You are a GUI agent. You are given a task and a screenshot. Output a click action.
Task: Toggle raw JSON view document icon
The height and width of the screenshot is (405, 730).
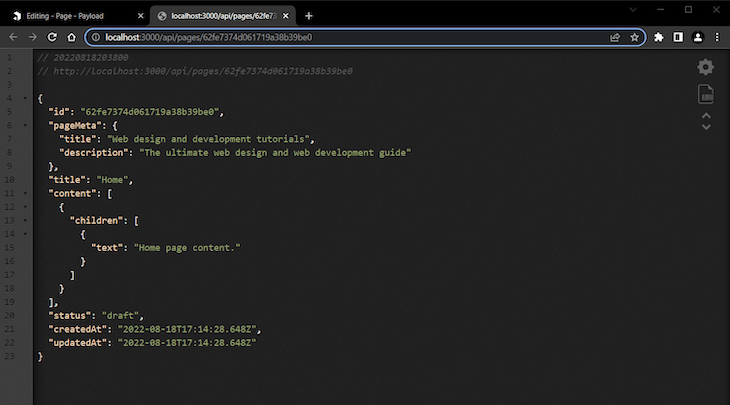point(706,94)
